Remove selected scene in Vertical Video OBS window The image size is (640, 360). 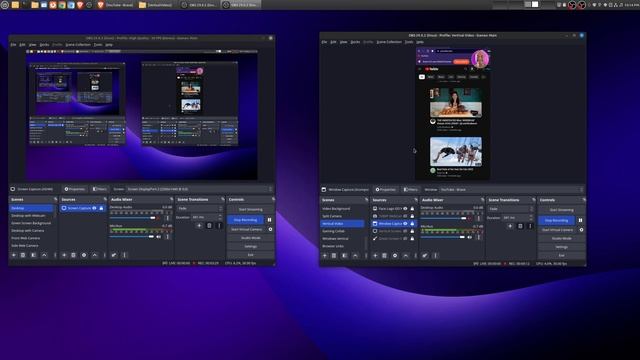pos(334,256)
